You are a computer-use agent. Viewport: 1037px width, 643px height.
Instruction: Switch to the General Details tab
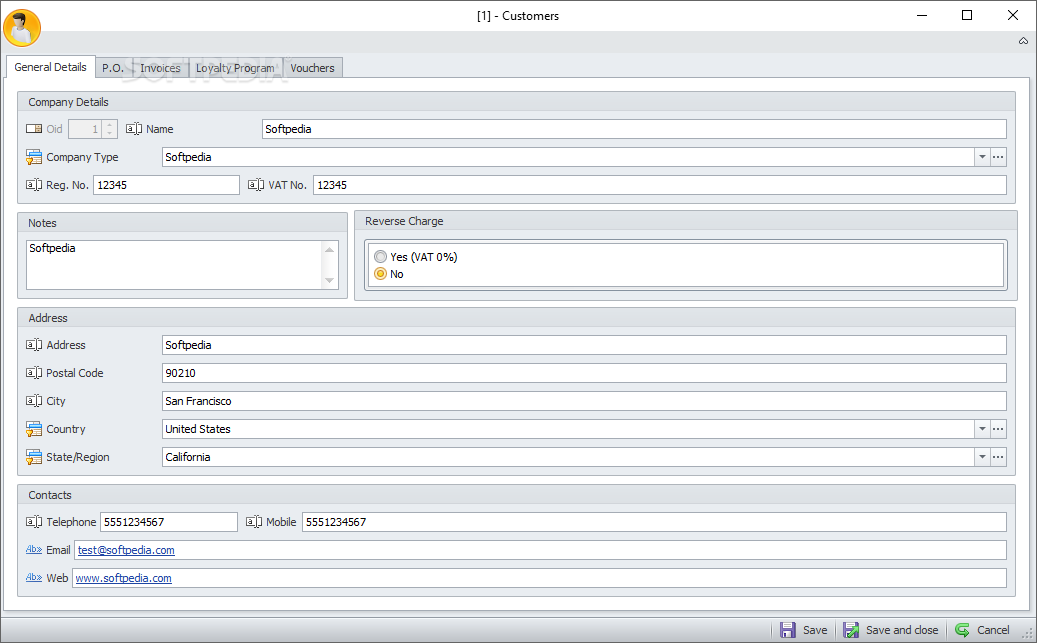coord(51,67)
